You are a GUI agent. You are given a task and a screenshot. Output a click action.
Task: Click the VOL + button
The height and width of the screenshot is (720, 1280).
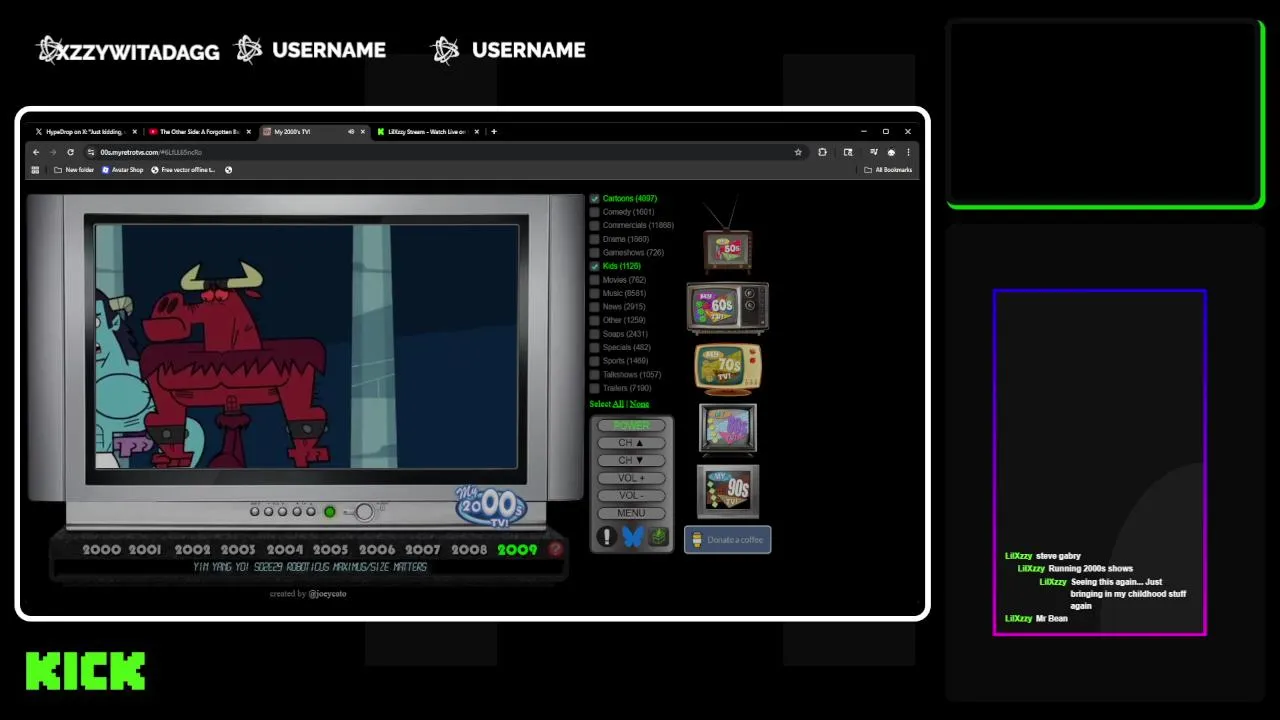point(631,478)
